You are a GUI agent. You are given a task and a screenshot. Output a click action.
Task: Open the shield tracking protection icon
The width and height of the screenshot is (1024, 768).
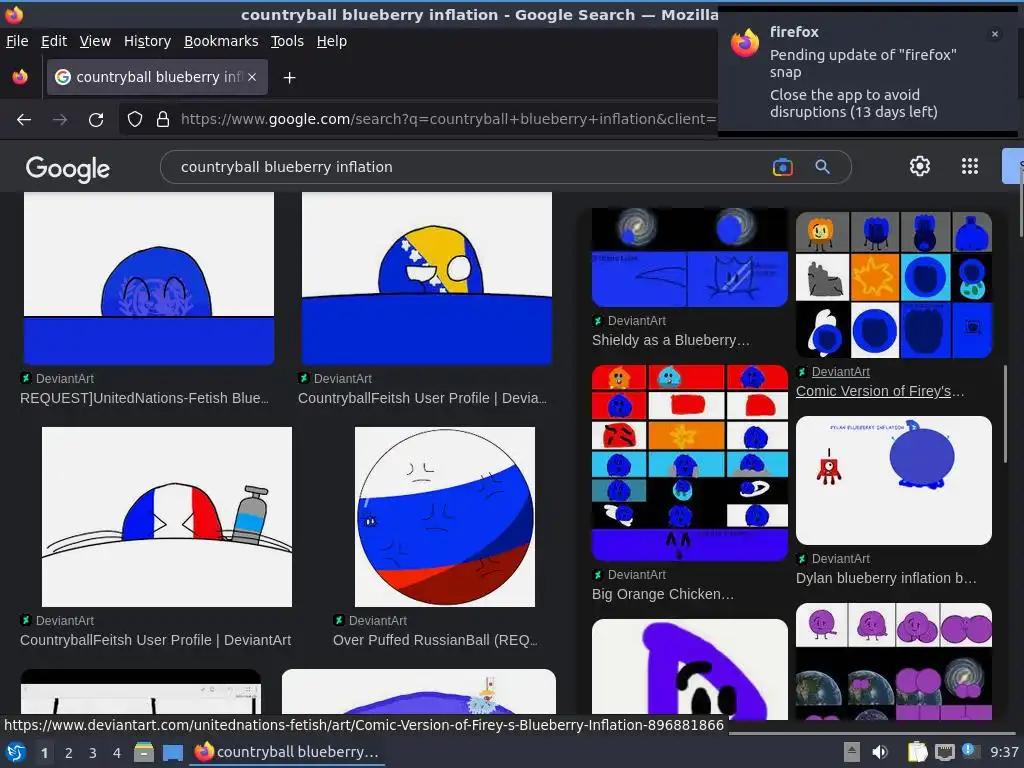135,119
